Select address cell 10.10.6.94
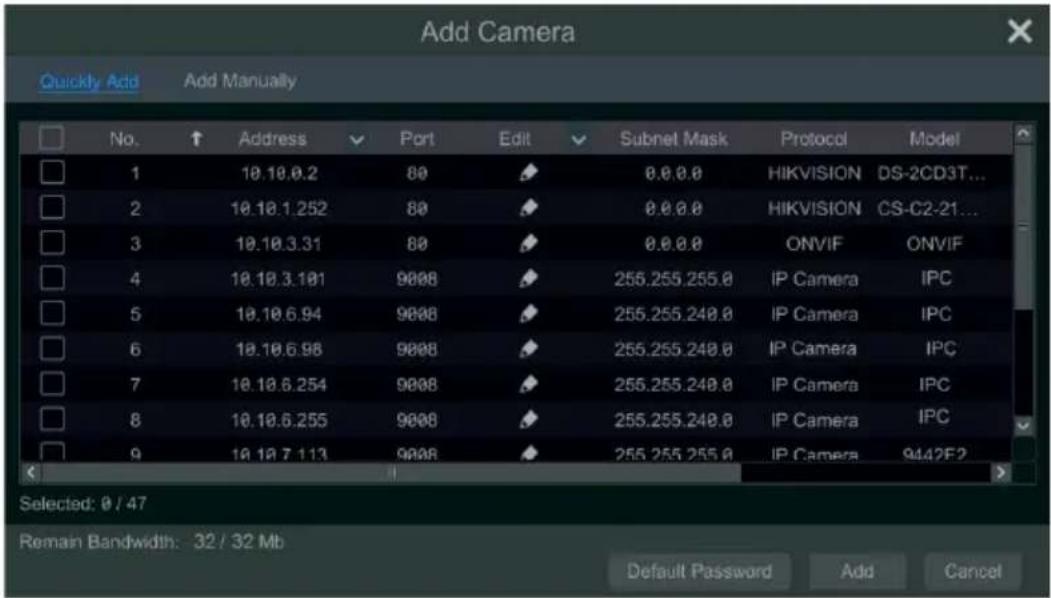The image size is (1051, 598). coord(278,314)
